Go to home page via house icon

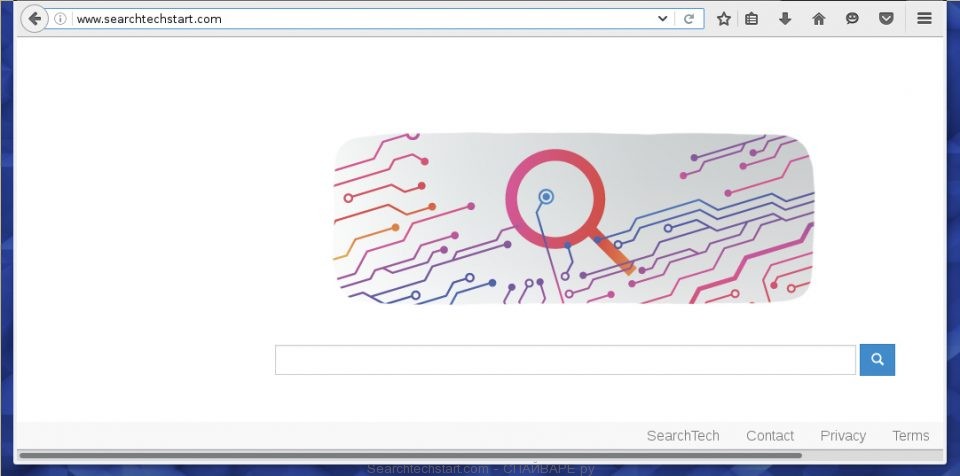point(819,19)
